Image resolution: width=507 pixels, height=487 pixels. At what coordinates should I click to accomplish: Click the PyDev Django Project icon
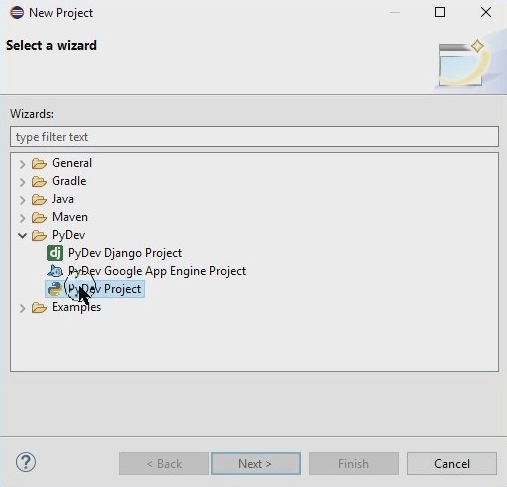pos(55,253)
